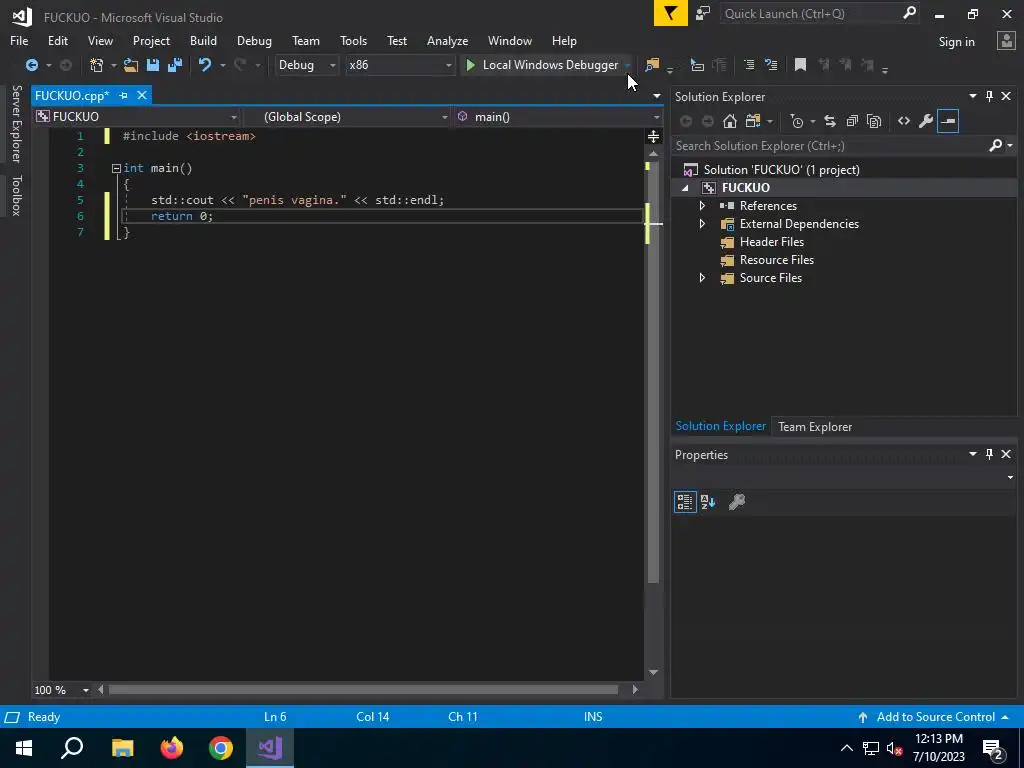Open Google Chrome from the taskbar
The width and height of the screenshot is (1024, 768).
point(221,748)
